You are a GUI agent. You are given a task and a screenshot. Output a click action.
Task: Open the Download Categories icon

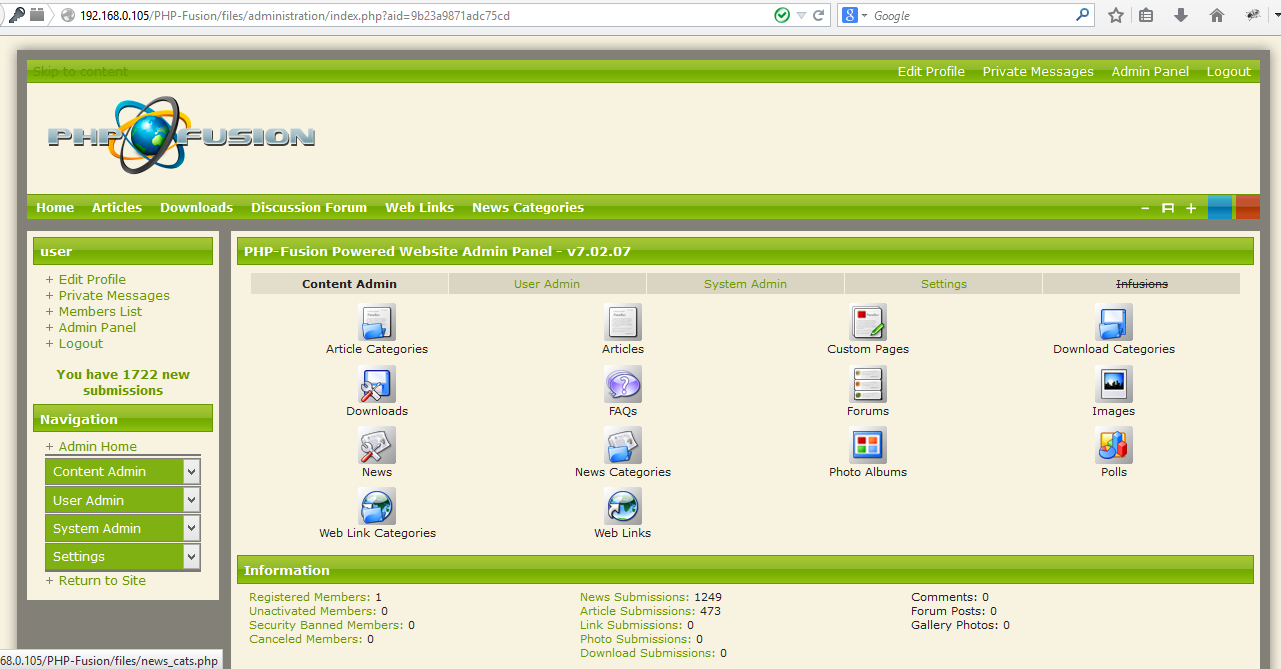[x=1114, y=323]
